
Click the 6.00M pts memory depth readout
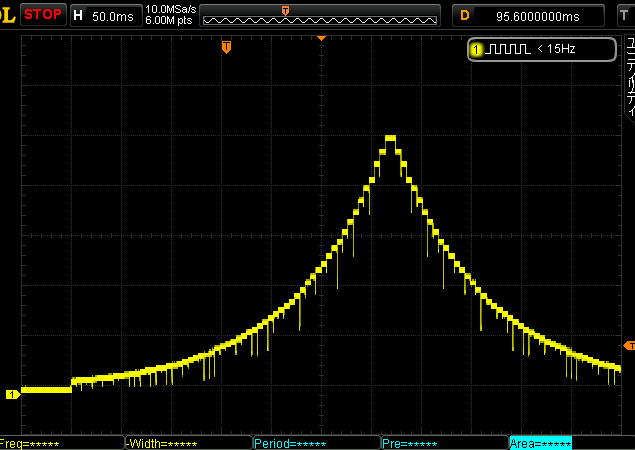tap(168, 20)
